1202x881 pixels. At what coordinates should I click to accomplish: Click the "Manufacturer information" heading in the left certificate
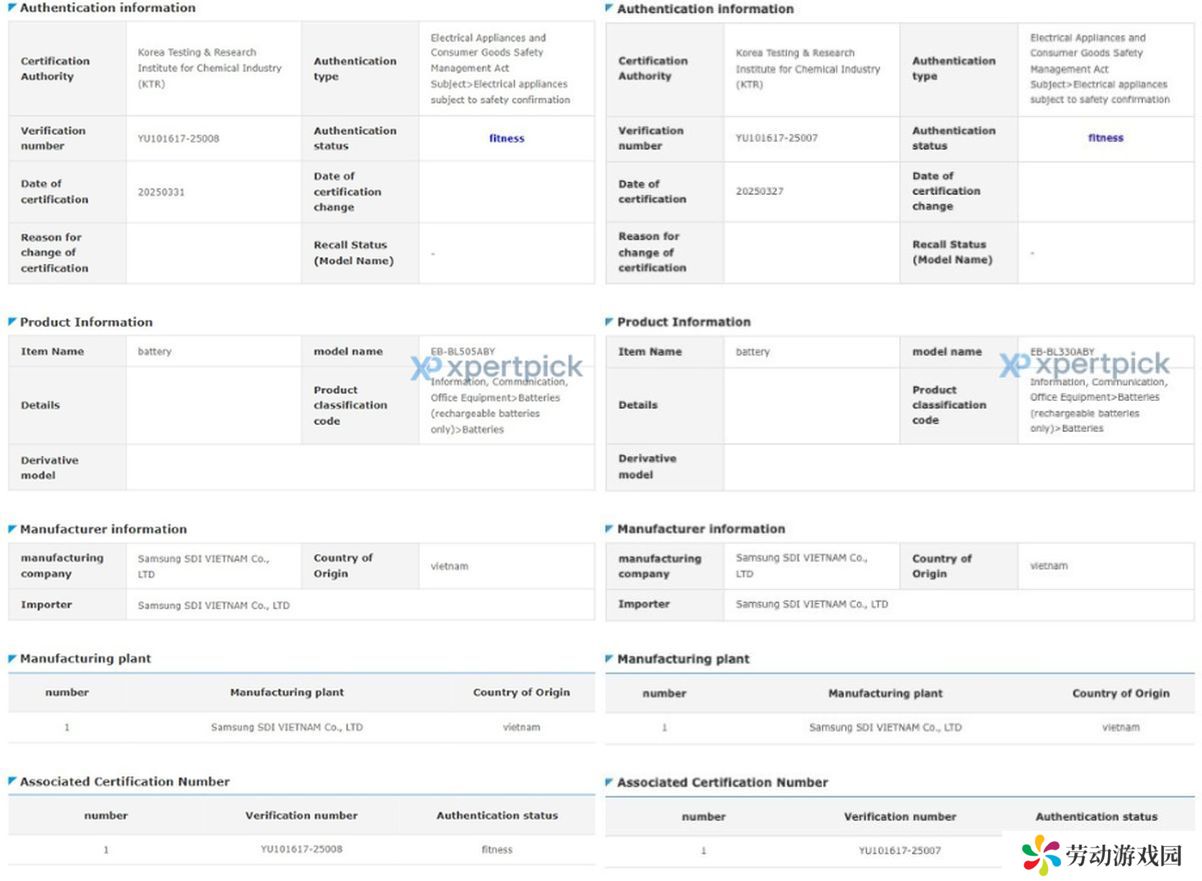pyautogui.click(x=103, y=529)
